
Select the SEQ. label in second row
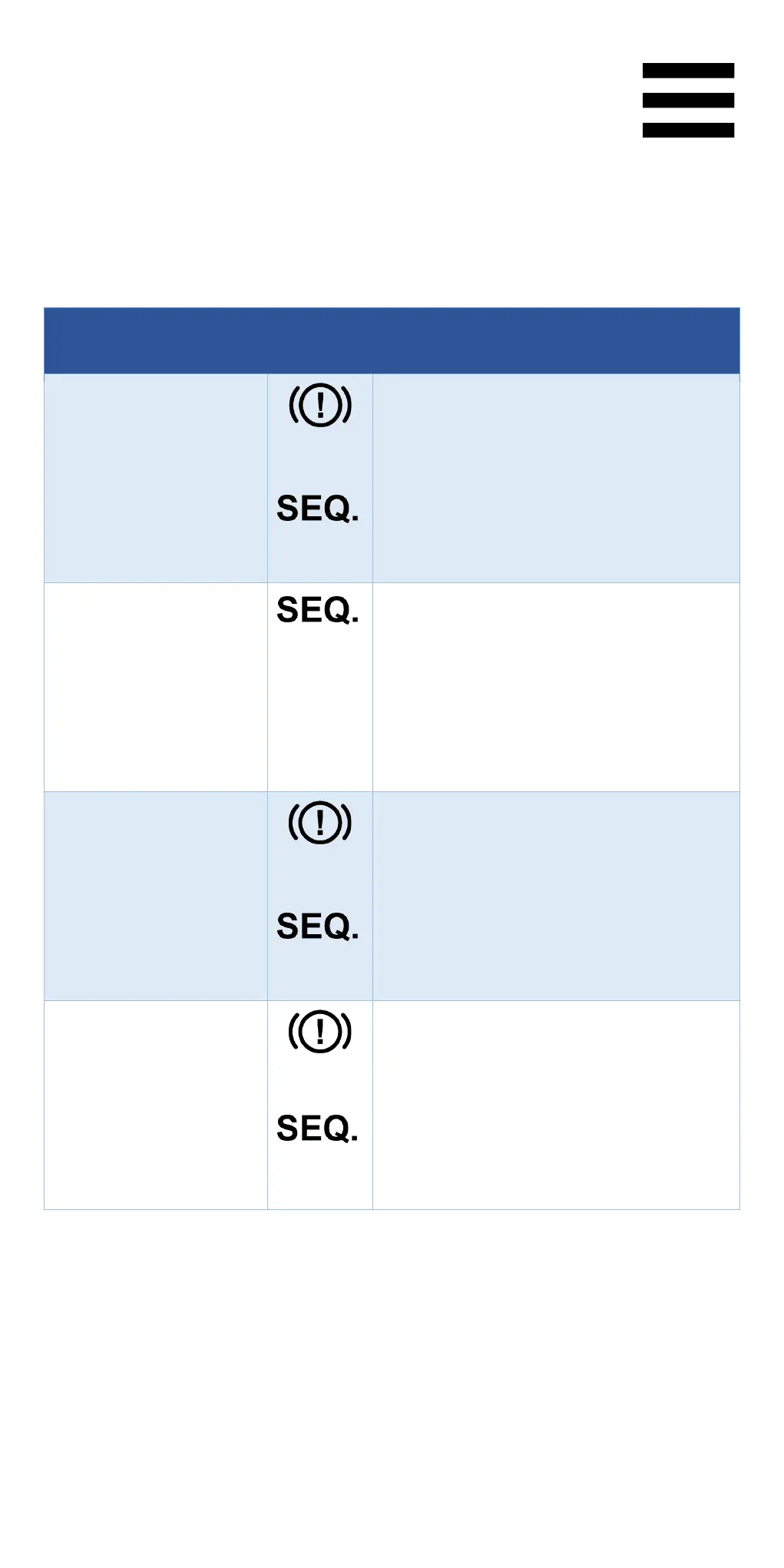pyautogui.click(x=318, y=610)
